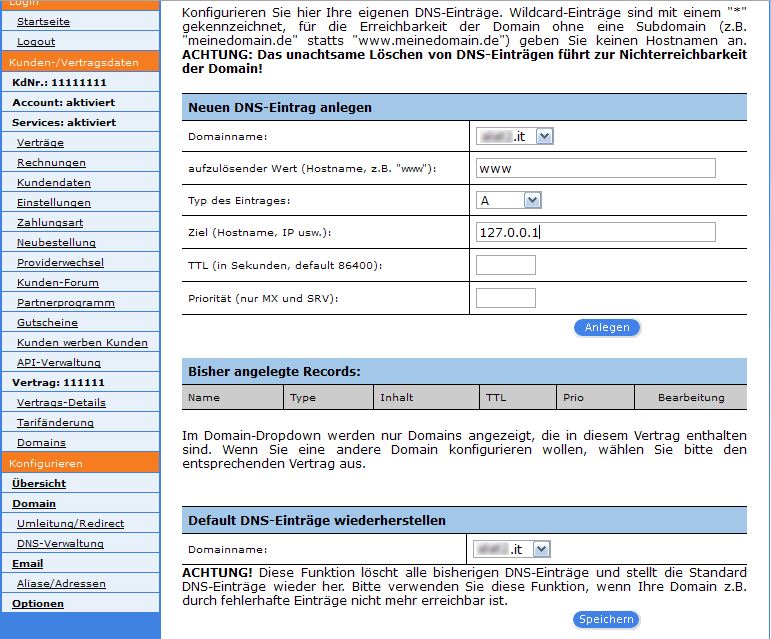Open Neubestellung link
This screenshot has height=639, width=771.
[x=56, y=243]
